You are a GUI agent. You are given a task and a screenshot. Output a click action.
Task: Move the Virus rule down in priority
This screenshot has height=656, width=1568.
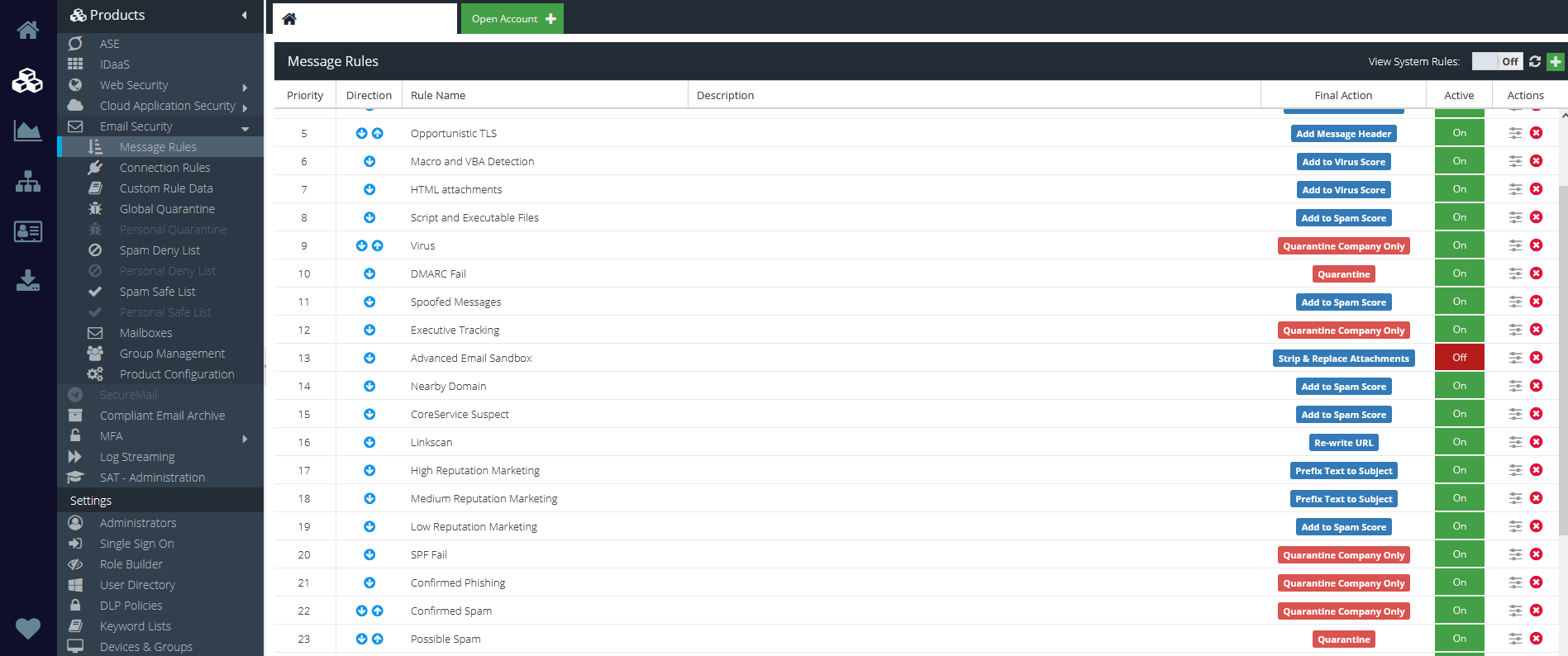[x=361, y=245]
